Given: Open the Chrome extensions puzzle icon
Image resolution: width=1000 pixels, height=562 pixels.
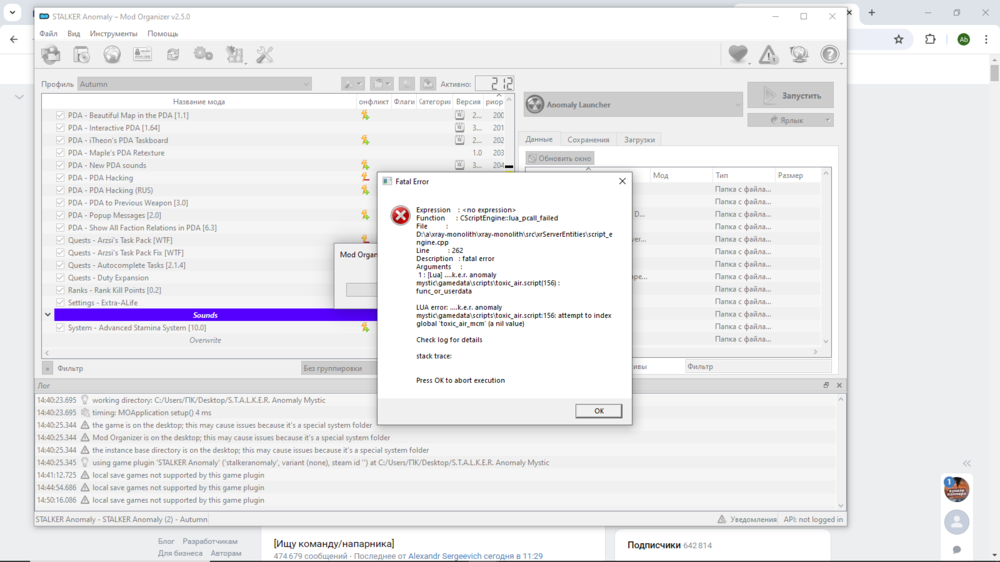Looking at the screenshot, I should [x=930, y=40].
